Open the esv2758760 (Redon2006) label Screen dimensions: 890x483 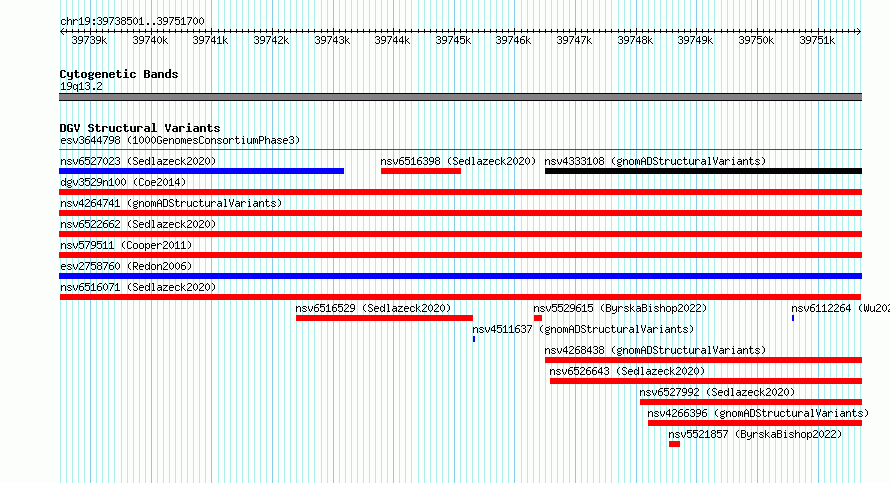126,266
